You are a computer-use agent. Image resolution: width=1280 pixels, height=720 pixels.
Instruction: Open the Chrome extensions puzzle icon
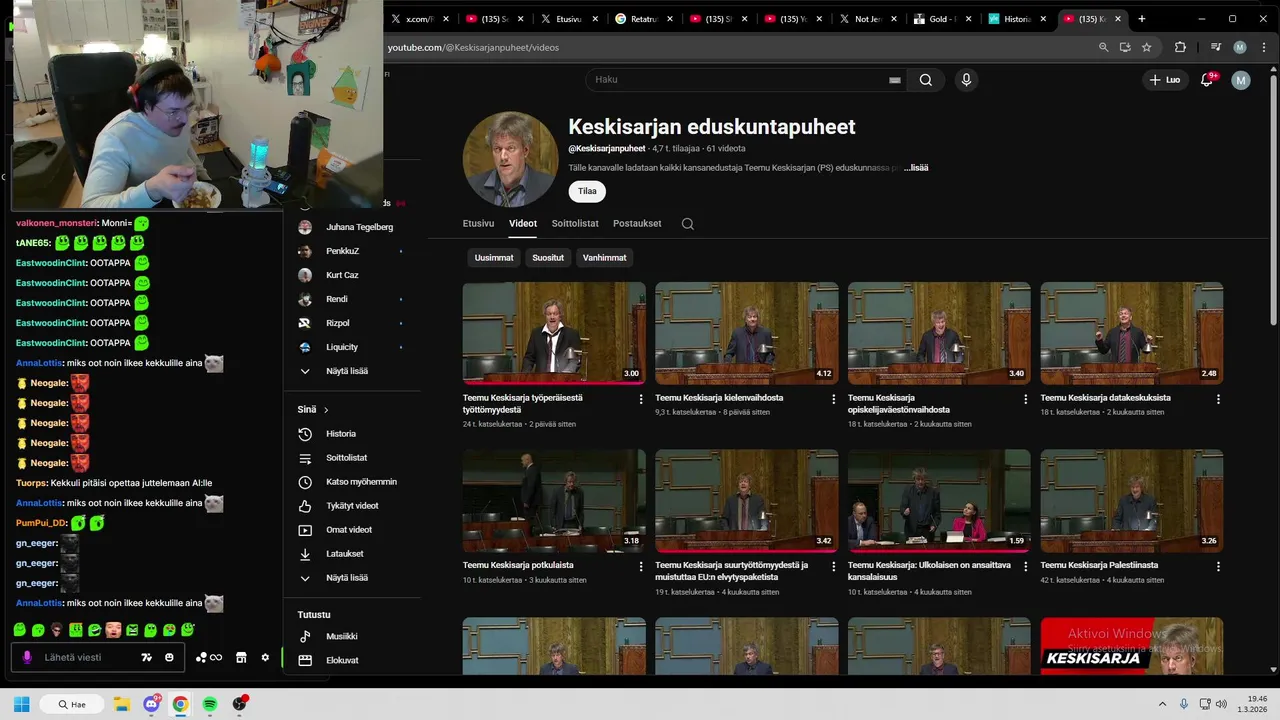(x=1180, y=47)
